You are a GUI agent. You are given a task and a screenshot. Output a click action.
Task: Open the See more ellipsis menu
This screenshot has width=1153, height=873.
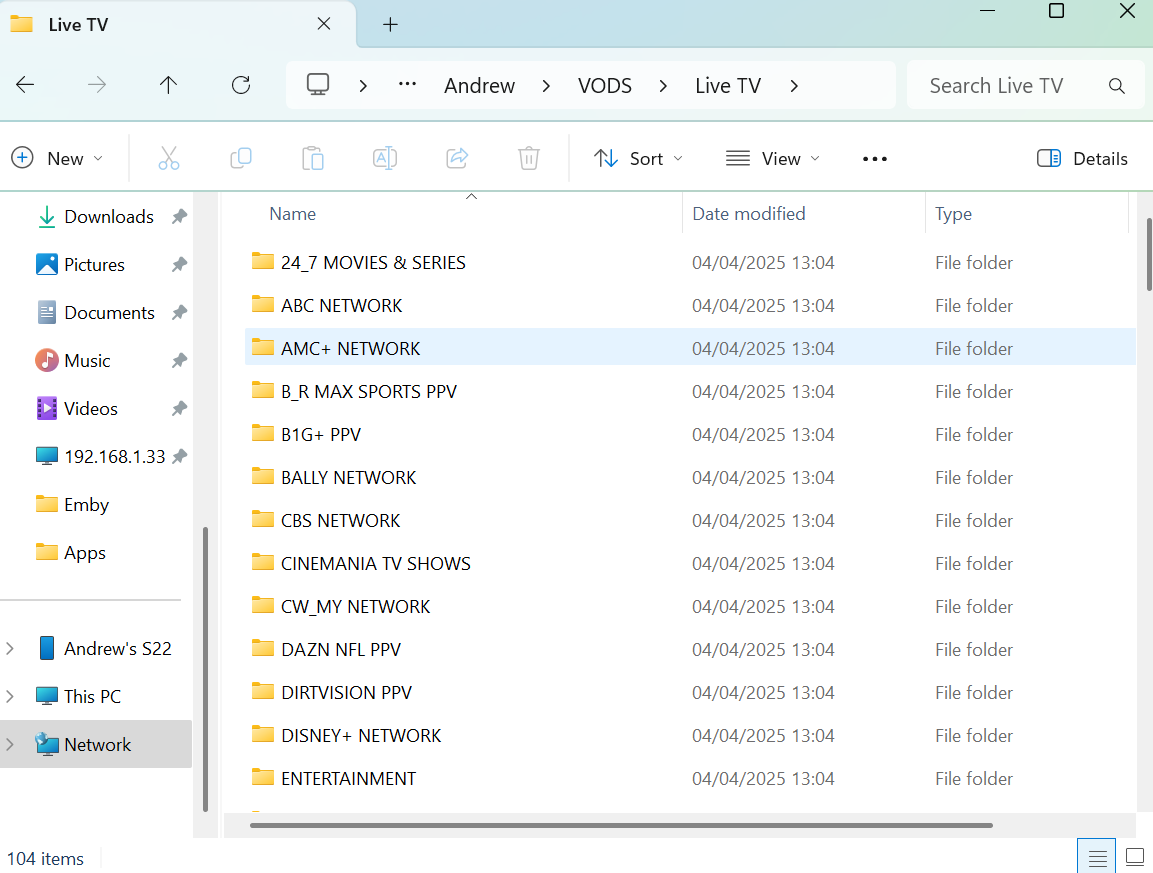875,158
